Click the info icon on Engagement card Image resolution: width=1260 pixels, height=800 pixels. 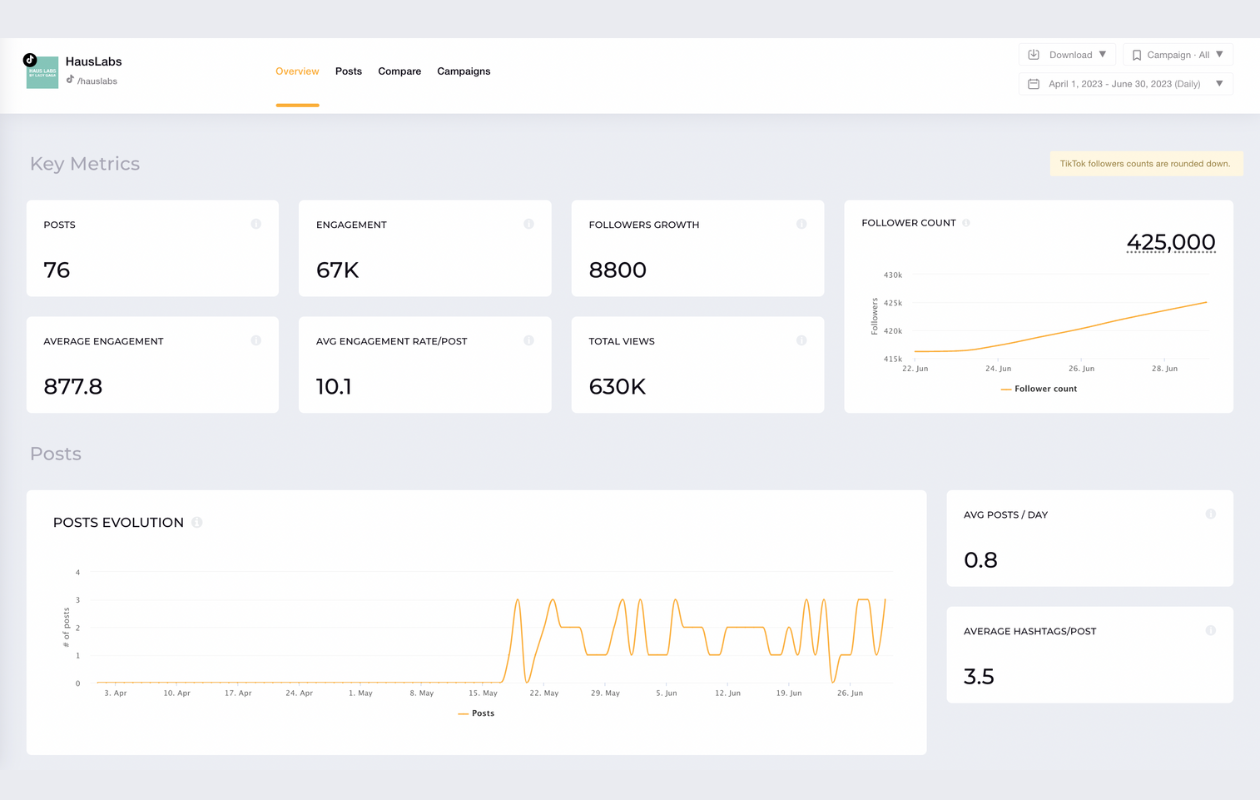[528, 224]
